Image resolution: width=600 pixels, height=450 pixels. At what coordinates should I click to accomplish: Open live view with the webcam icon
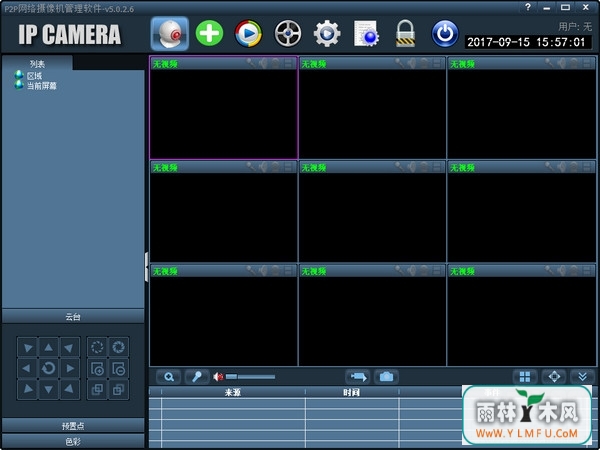(x=170, y=34)
